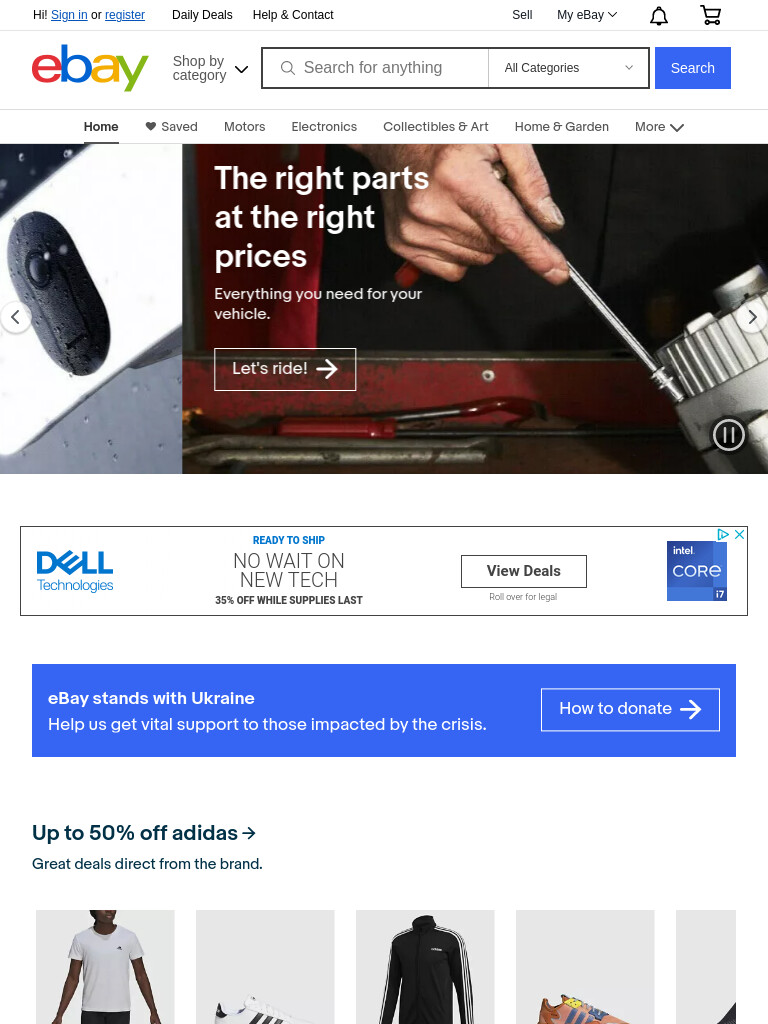
Task: Open the shopping cart icon
Action: [x=710, y=14]
